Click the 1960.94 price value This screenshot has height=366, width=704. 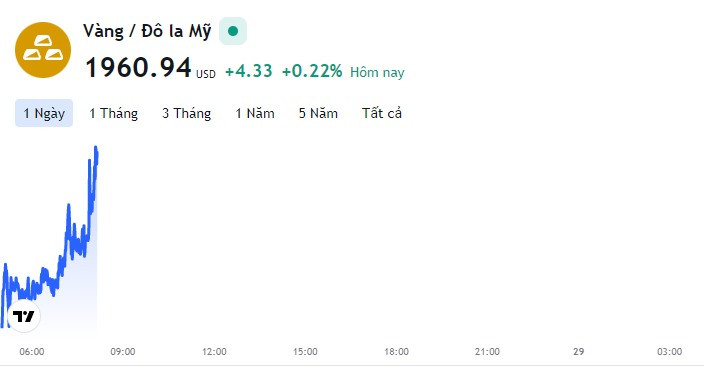coord(138,68)
